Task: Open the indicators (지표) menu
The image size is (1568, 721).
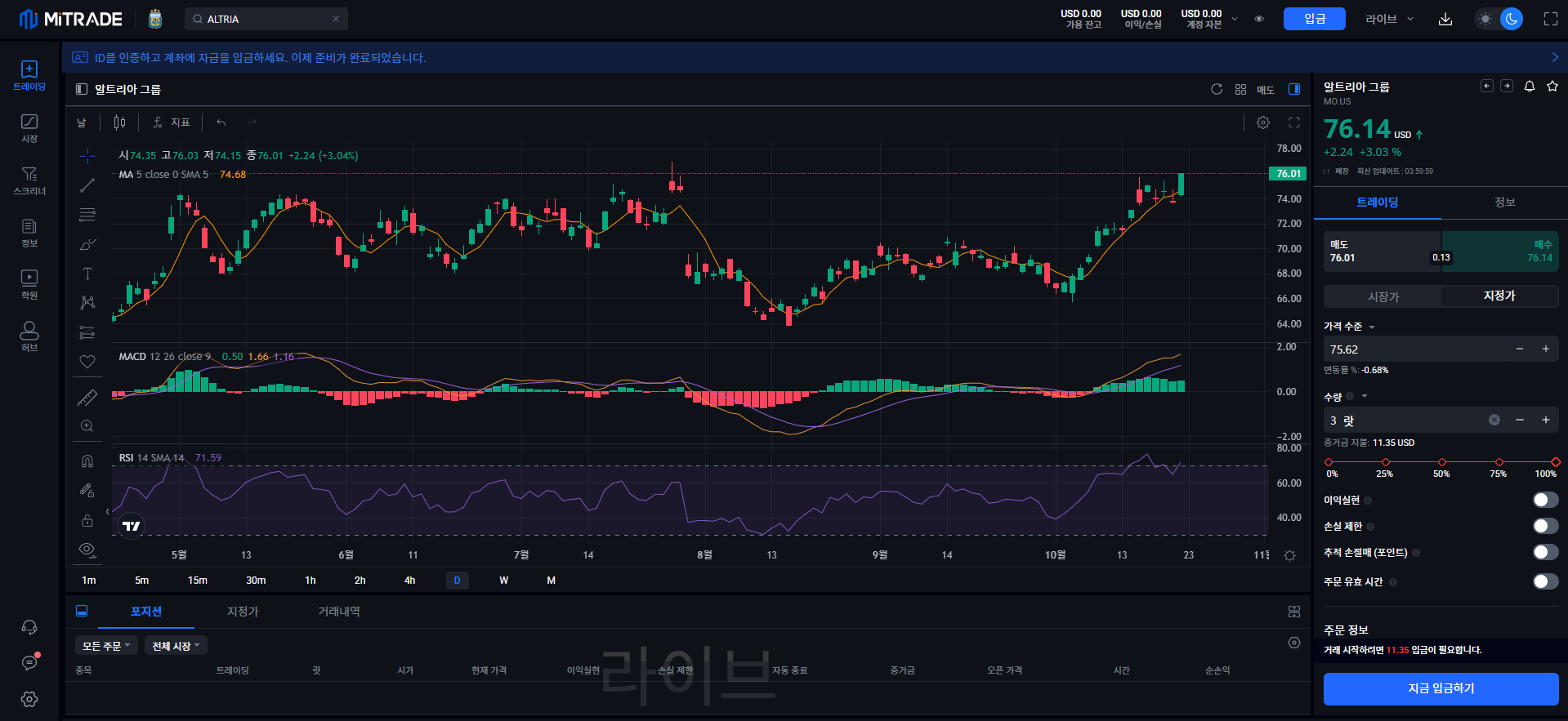Action: (172, 122)
